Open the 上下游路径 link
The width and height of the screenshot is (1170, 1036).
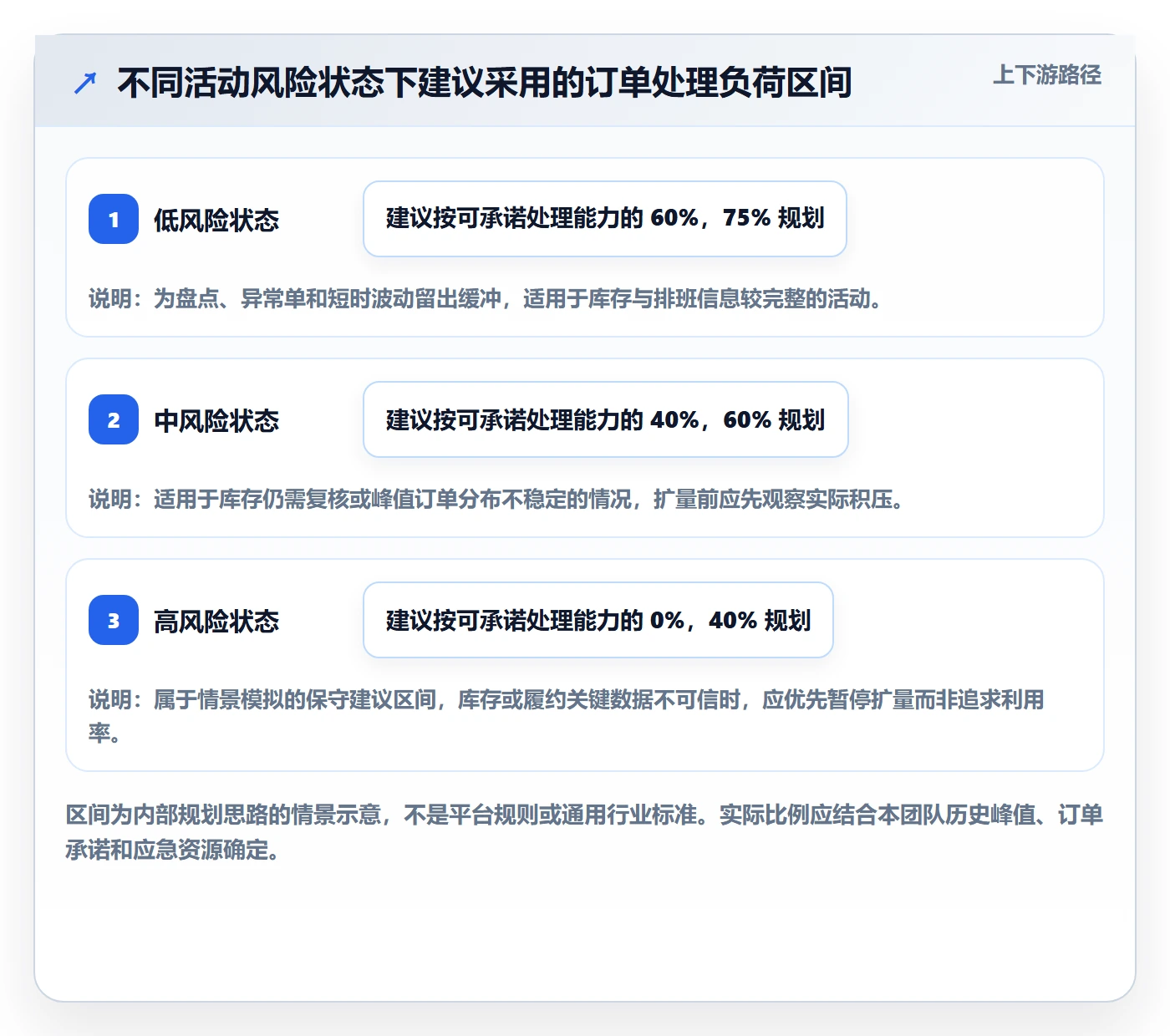[x=1047, y=75]
